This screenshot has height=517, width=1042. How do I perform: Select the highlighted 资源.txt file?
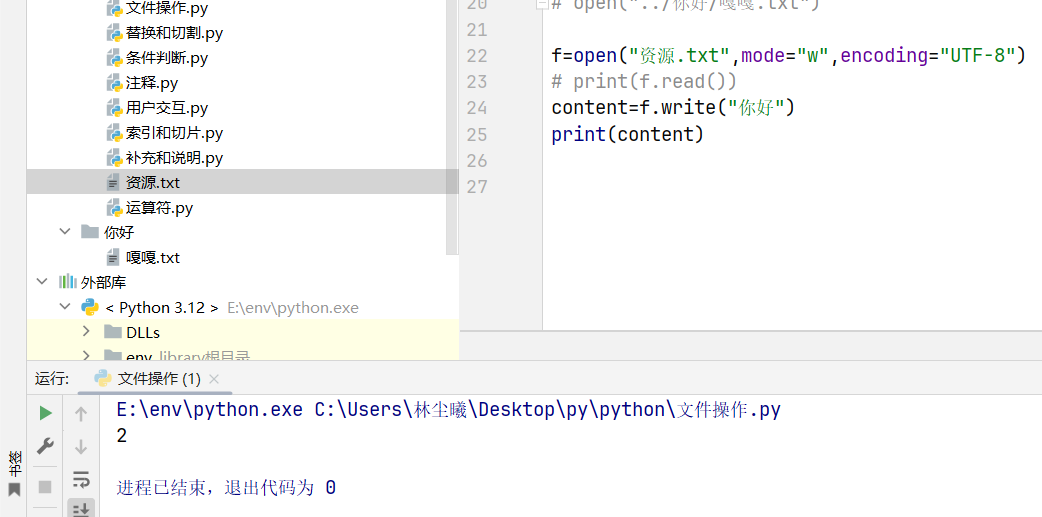tap(243, 182)
